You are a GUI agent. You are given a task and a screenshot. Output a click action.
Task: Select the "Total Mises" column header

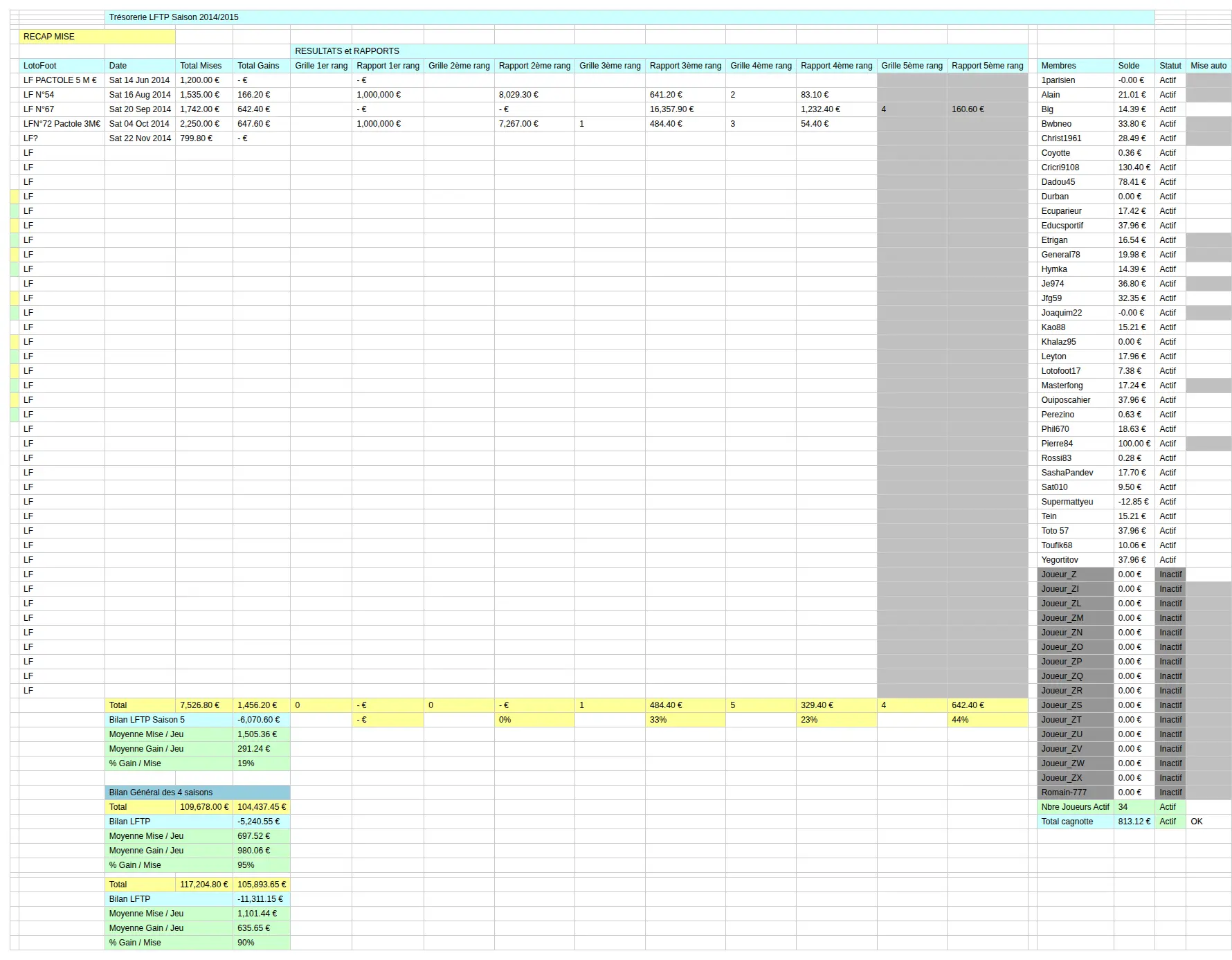(204, 66)
